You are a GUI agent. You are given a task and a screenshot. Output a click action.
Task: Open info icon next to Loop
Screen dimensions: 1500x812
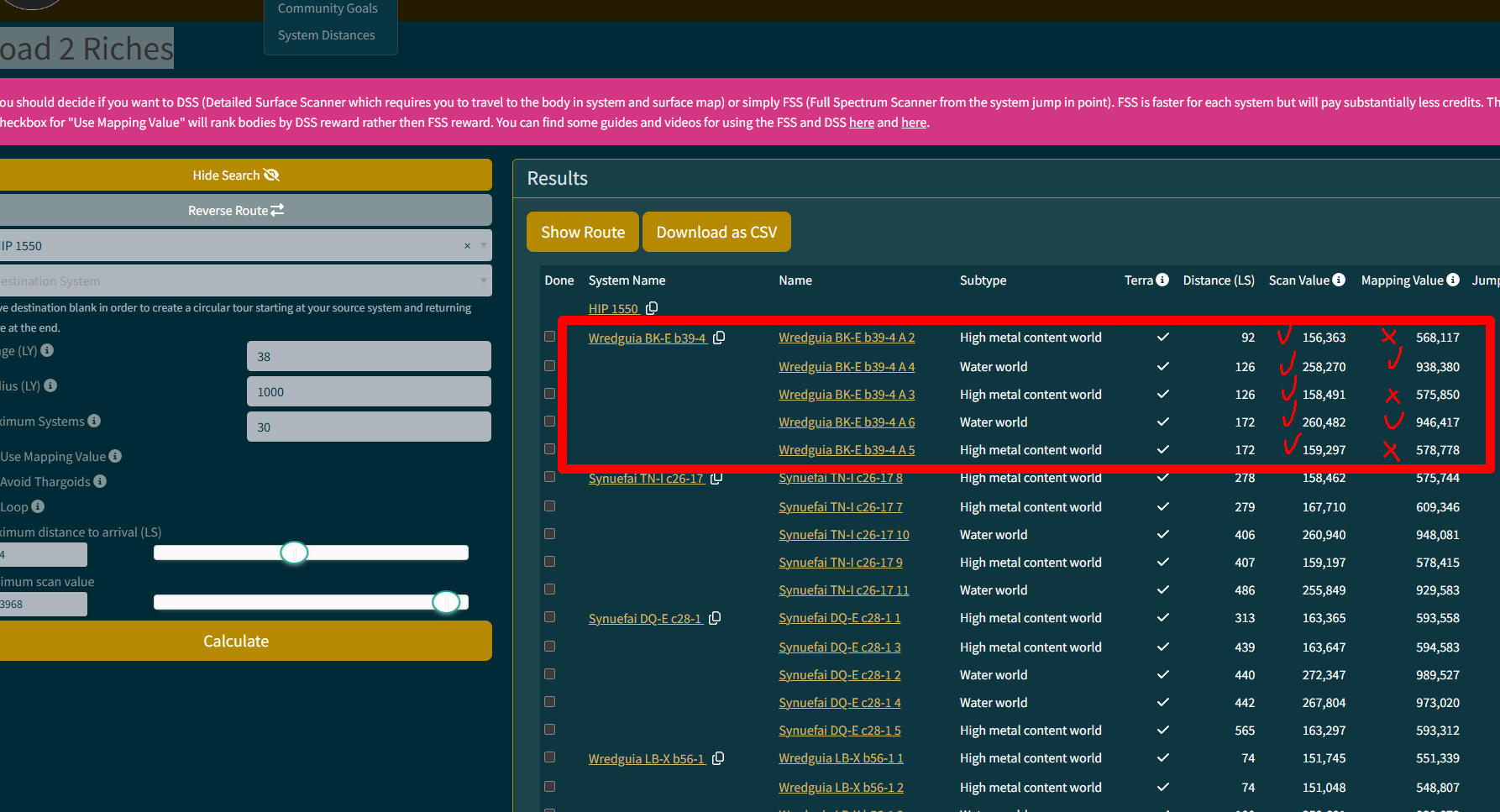click(x=38, y=506)
